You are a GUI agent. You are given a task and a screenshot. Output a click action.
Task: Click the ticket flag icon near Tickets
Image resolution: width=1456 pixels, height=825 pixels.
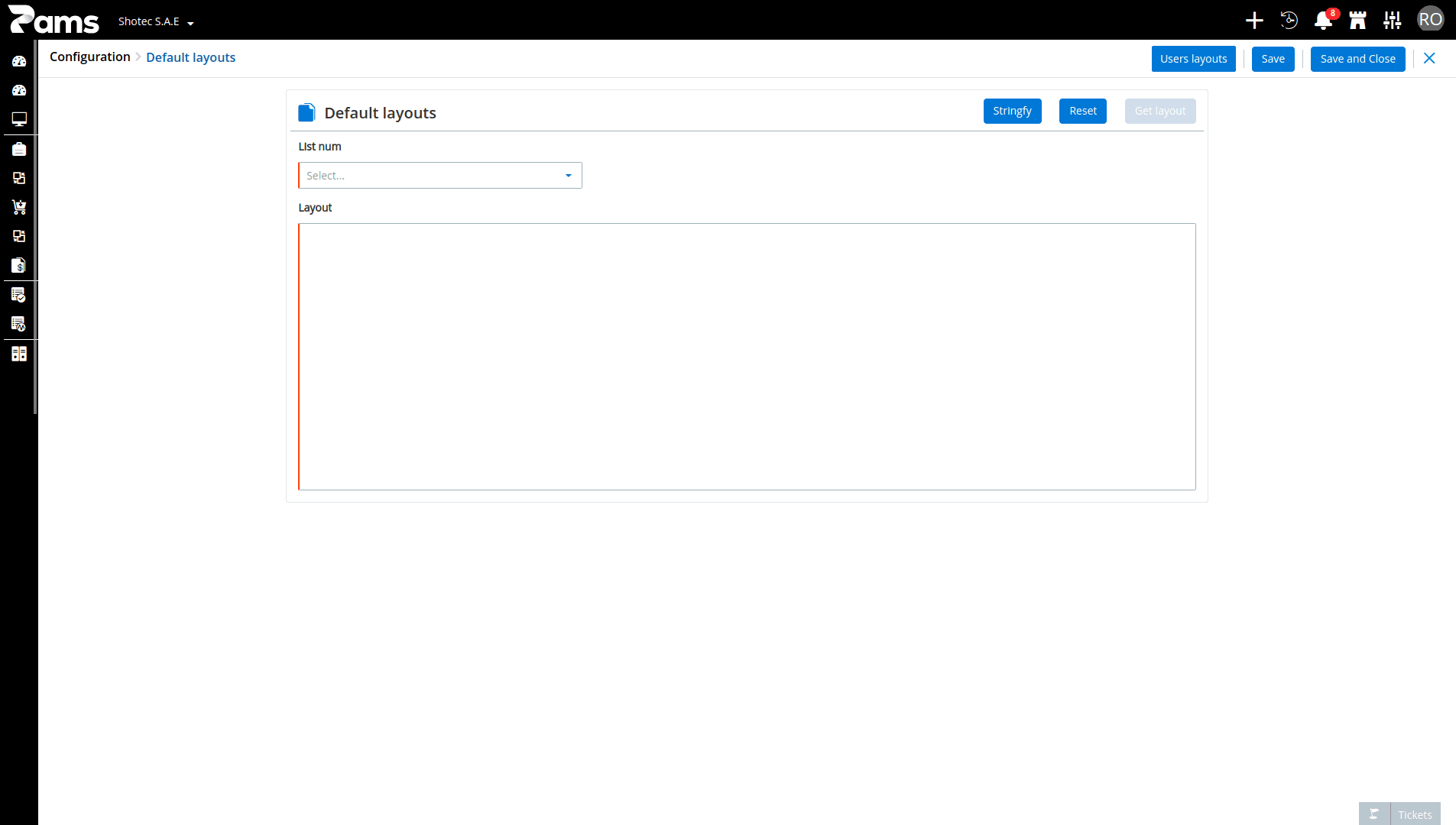1374,814
